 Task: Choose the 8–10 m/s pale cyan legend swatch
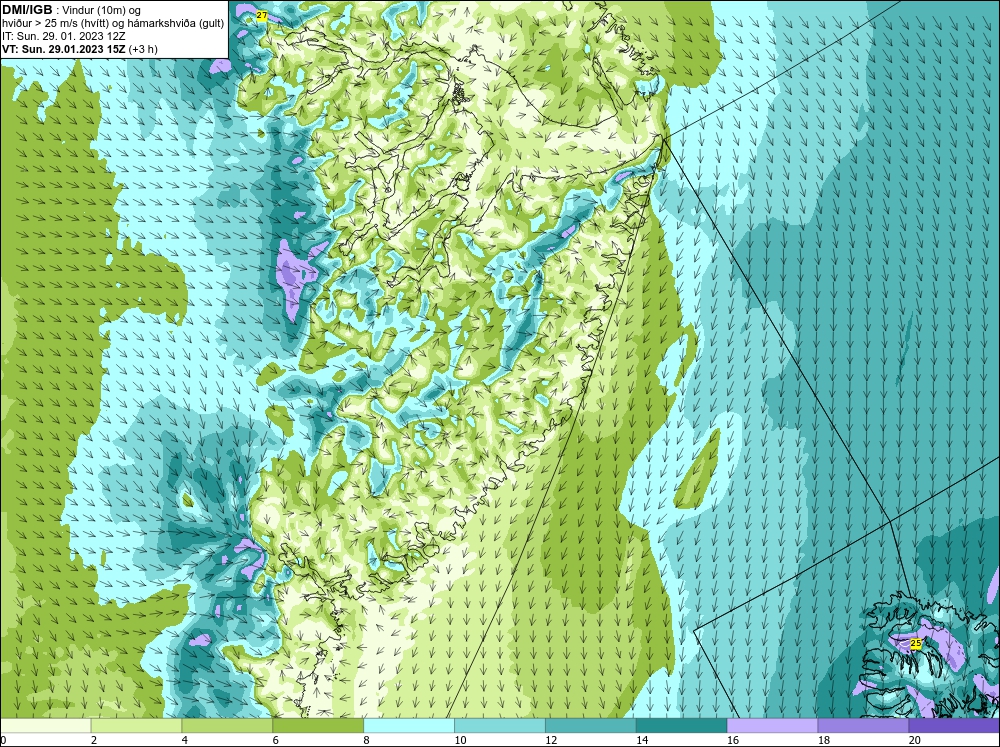coord(409,725)
